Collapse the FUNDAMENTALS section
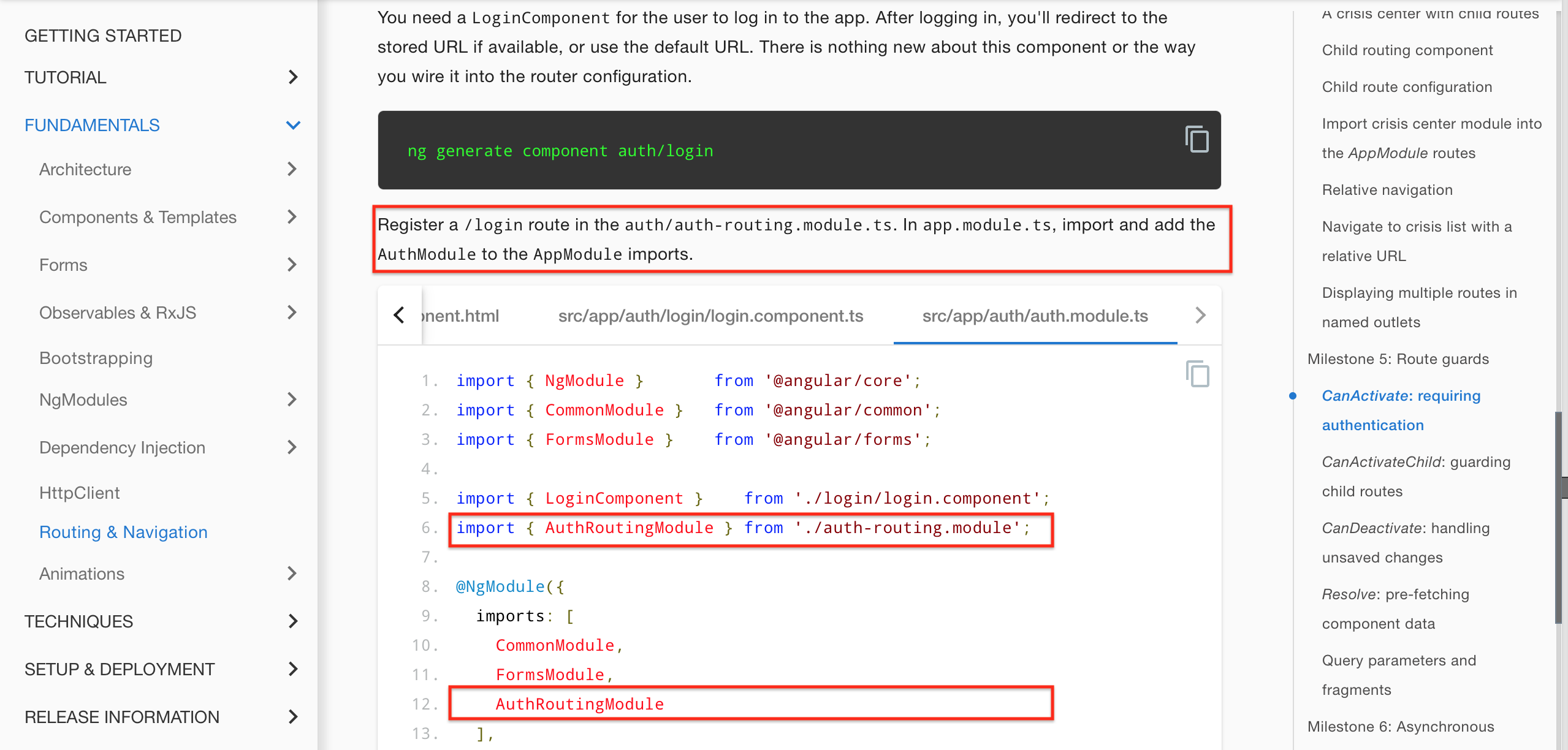The width and height of the screenshot is (1568, 750). tap(294, 124)
